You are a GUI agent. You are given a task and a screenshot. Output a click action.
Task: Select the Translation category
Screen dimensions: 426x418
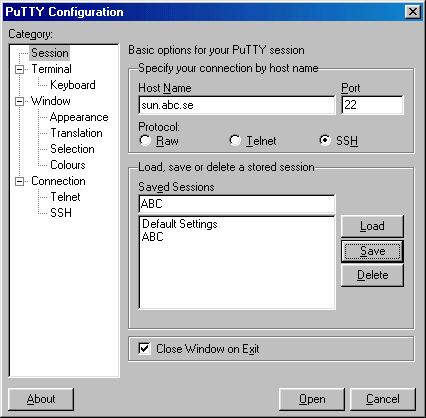[76, 133]
